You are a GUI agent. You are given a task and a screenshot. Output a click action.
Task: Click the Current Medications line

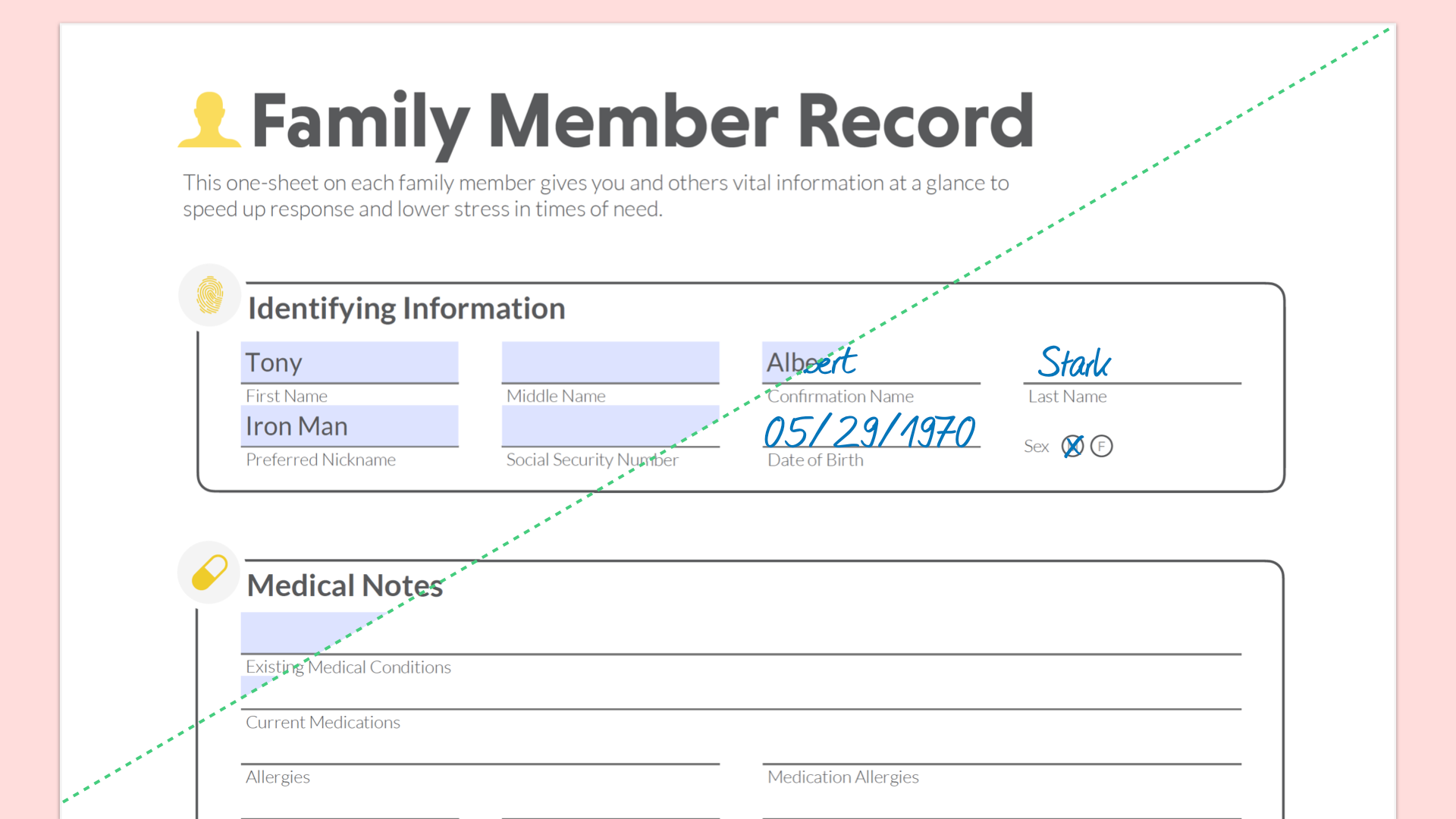(x=740, y=692)
